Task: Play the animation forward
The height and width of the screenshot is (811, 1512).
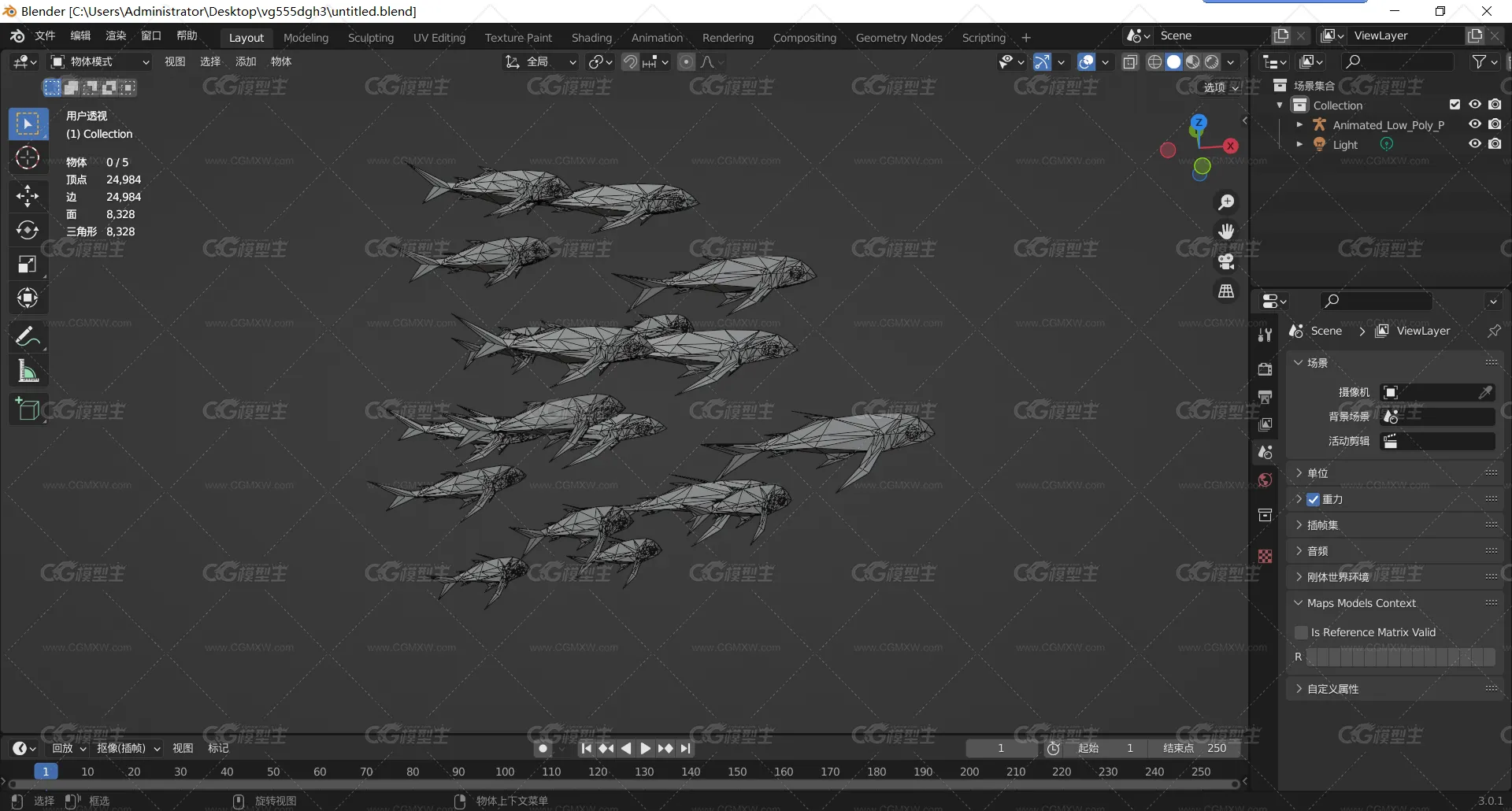Action: [646, 749]
